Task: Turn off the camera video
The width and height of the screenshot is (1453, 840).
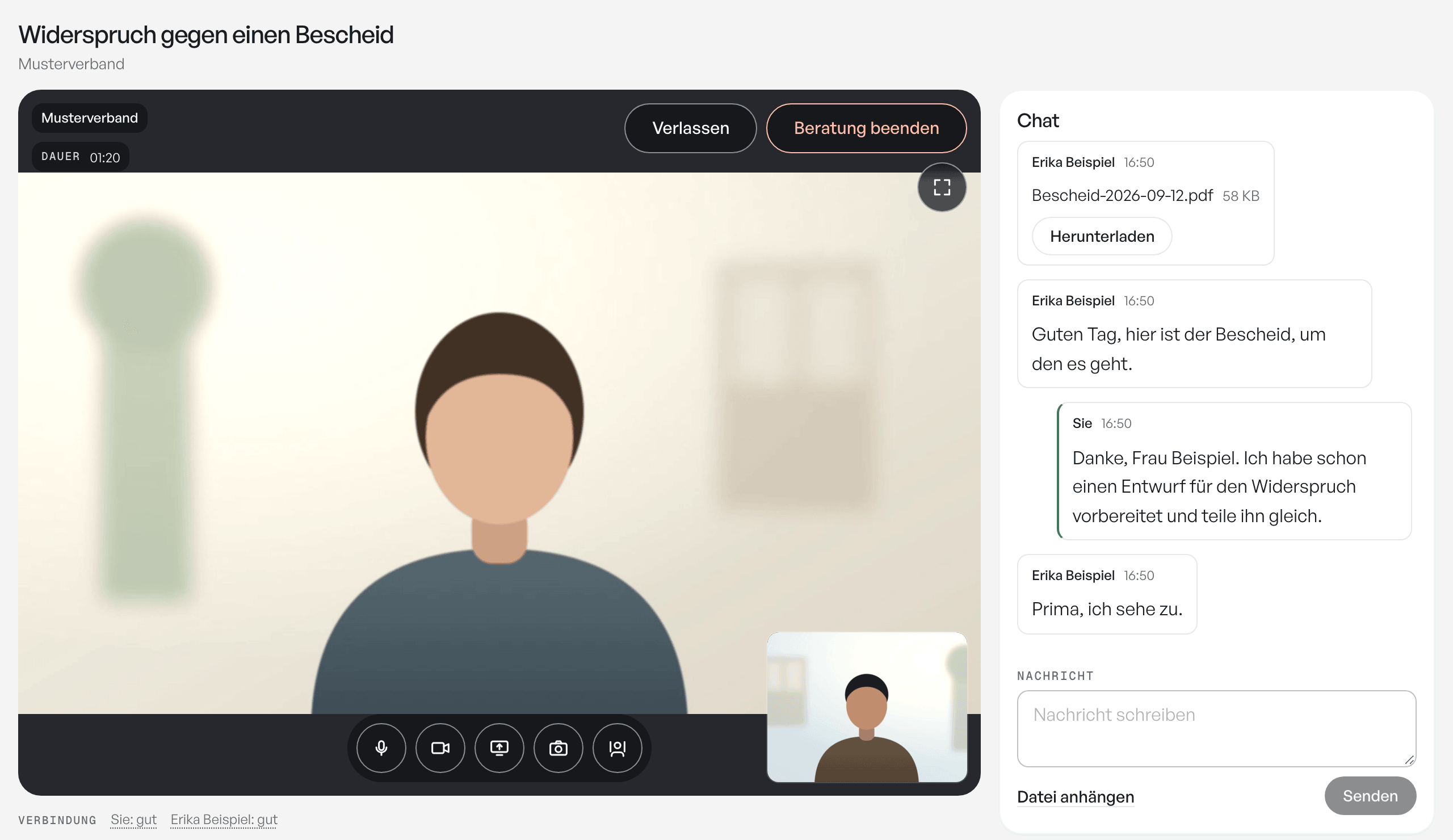Action: click(440, 747)
